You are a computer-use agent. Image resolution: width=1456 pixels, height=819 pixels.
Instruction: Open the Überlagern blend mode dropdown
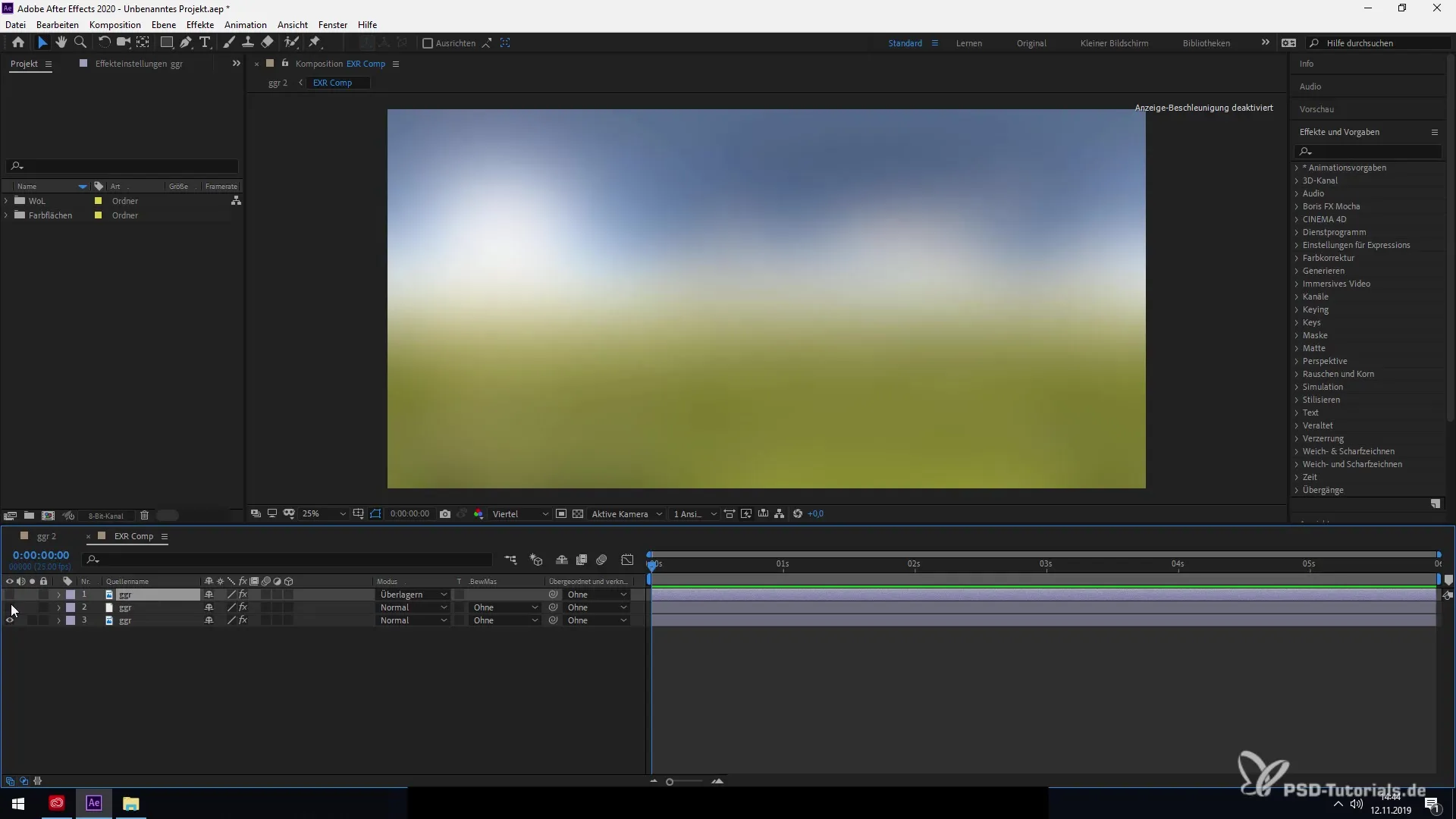(x=413, y=595)
